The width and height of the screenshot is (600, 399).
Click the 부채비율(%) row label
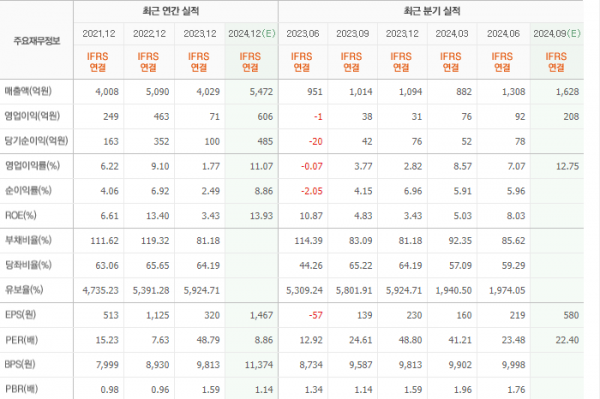tap(28, 240)
